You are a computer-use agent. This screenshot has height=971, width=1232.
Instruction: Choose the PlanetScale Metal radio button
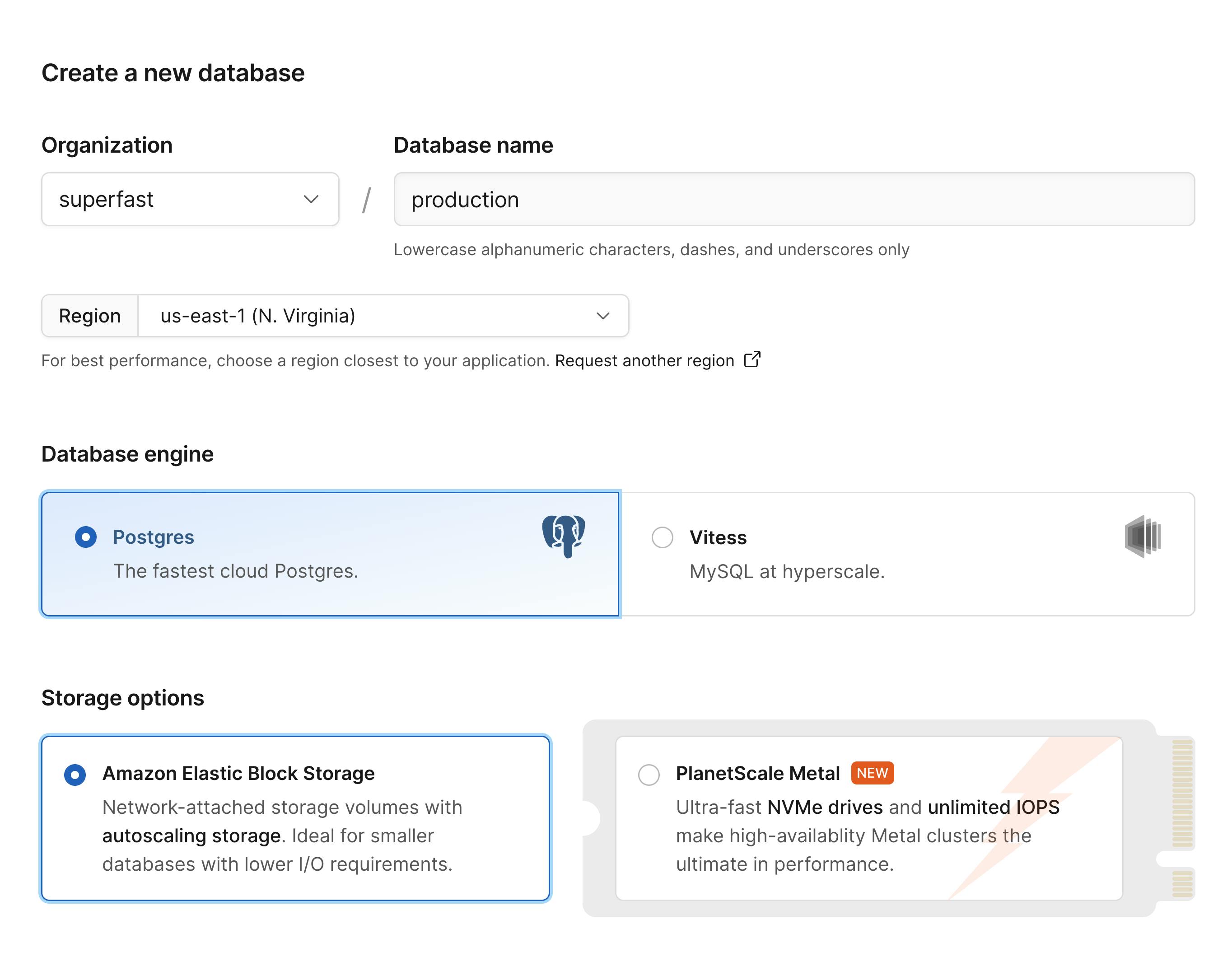pos(649,774)
